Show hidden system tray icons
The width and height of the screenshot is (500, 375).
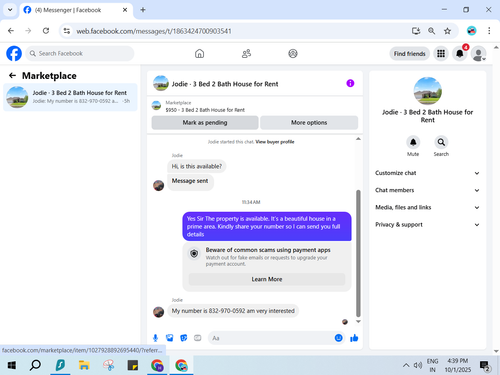[x=406, y=365]
